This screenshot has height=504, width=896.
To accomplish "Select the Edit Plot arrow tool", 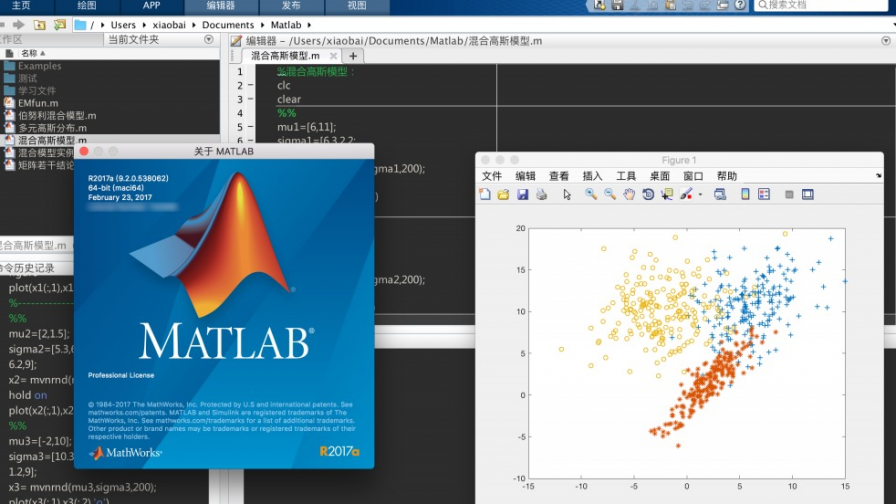I will click(567, 194).
